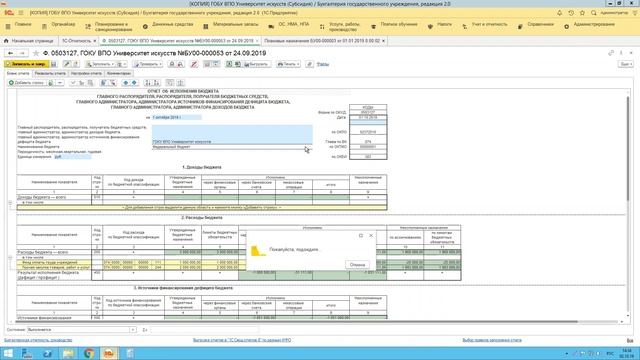
Task: Open the Заполнить dropdown button
Action: (100, 64)
